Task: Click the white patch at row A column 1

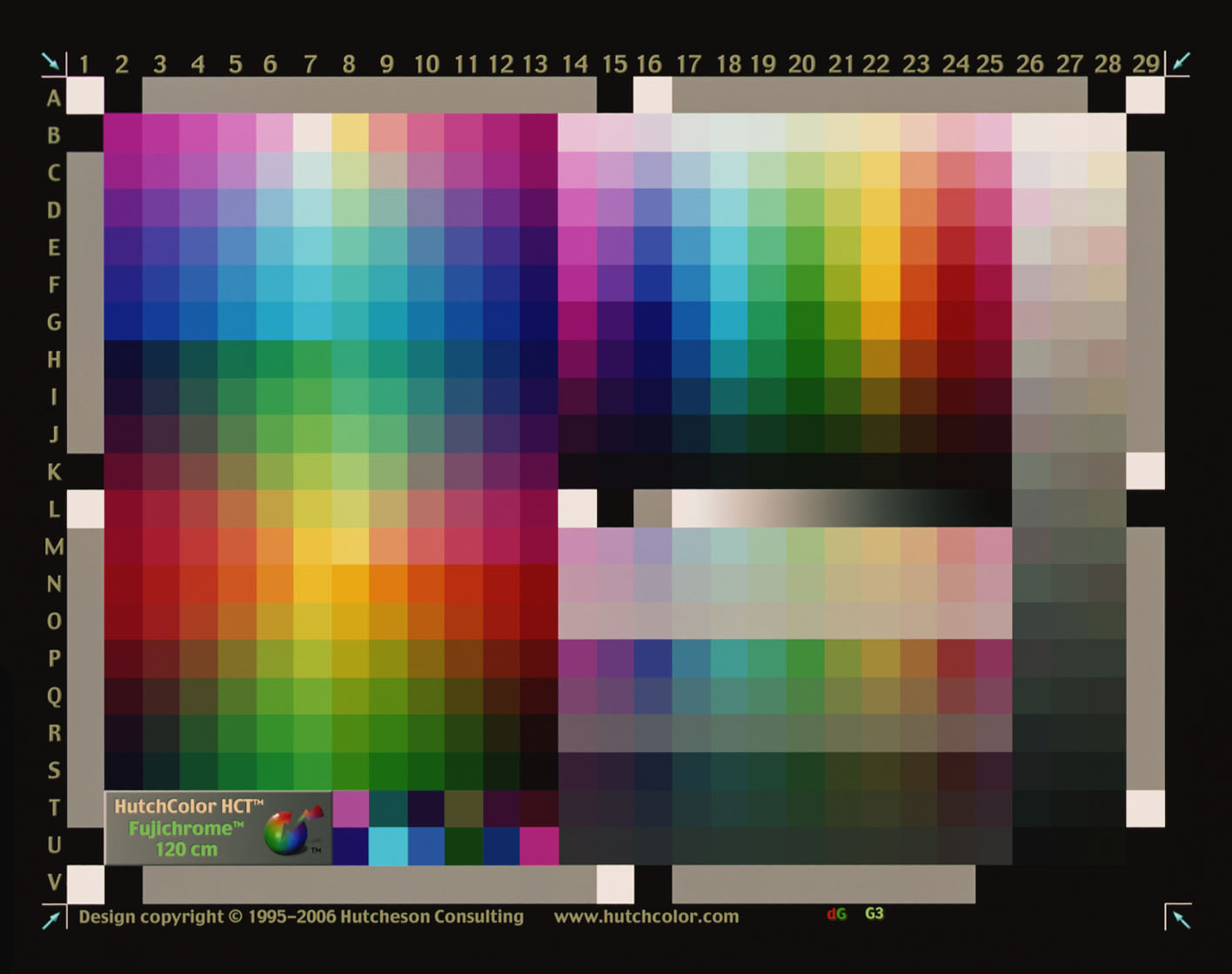Action: 85,96
